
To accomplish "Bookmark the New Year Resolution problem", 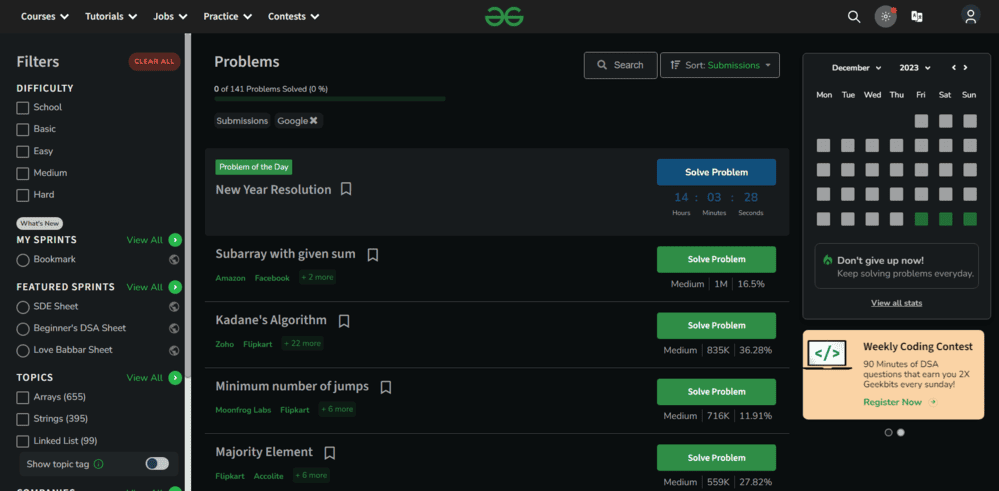I will click(x=346, y=189).
